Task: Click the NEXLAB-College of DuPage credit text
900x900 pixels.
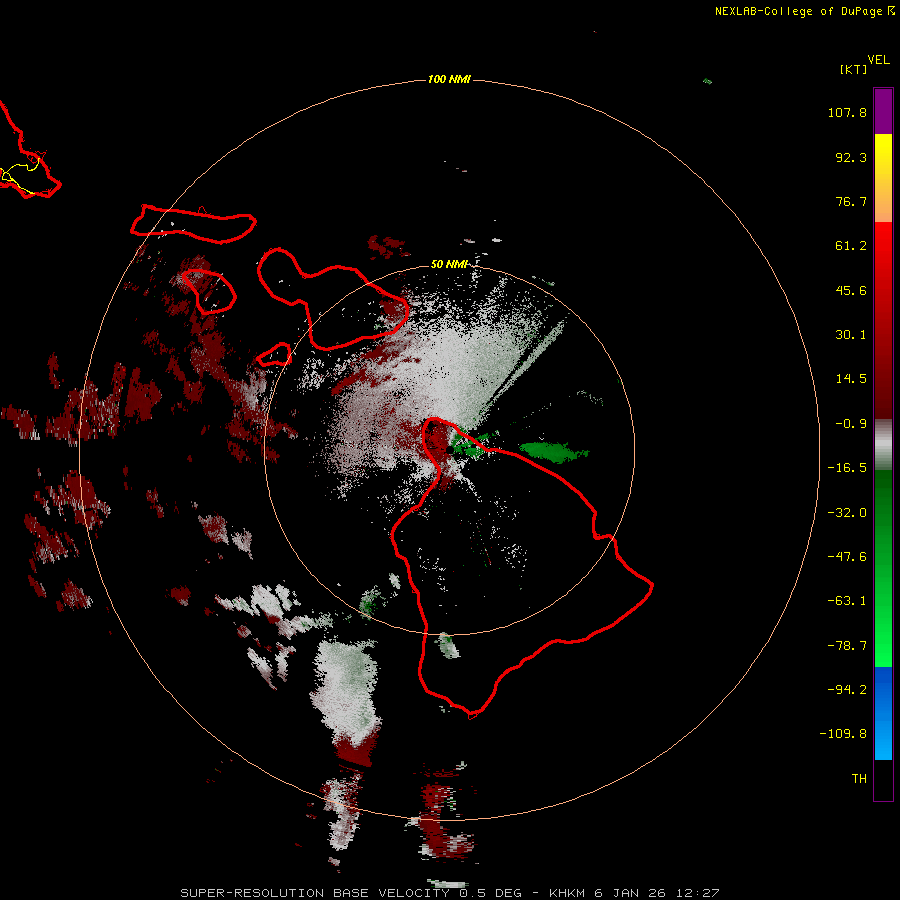Action: (x=804, y=11)
